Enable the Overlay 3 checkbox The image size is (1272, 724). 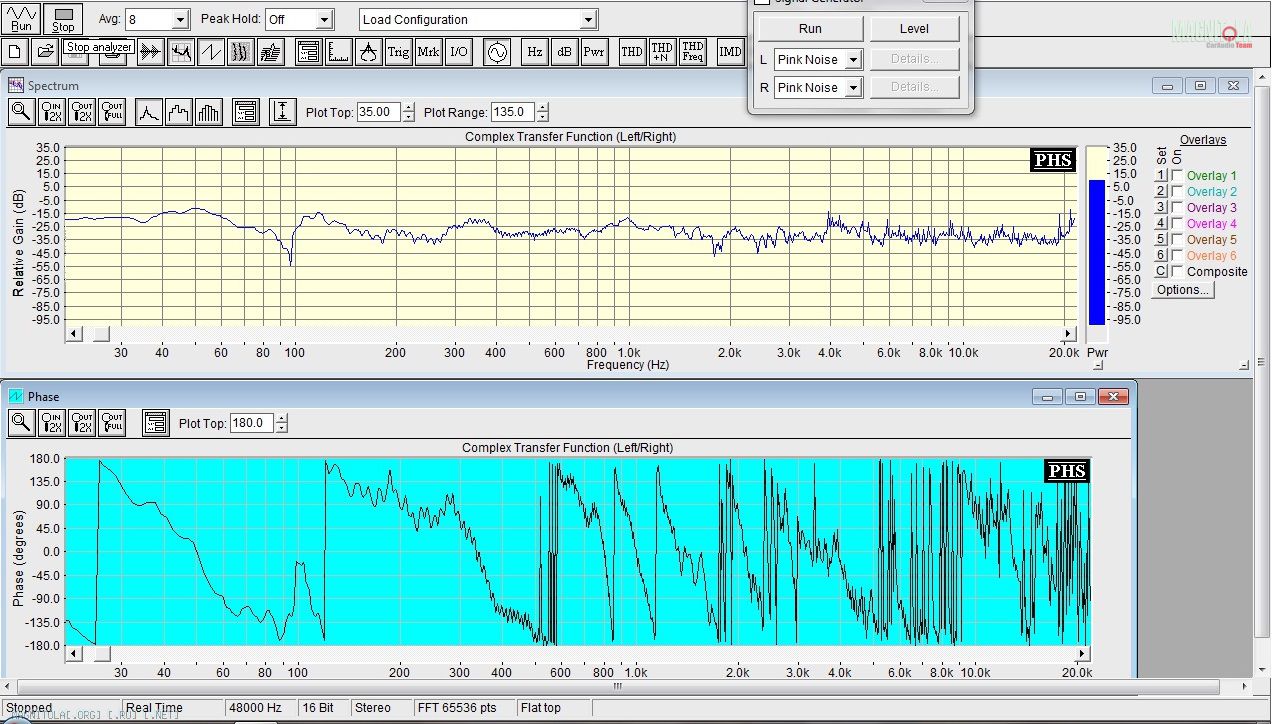(x=1178, y=208)
